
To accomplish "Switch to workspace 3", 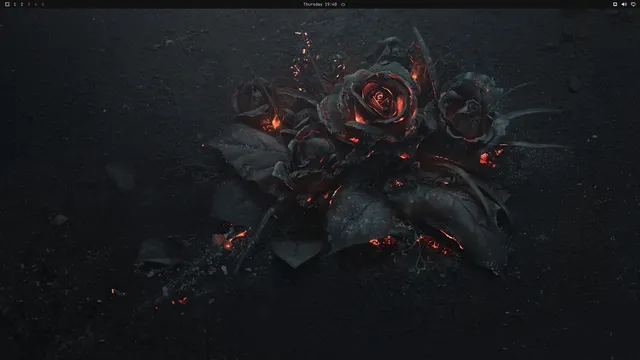I will pos(29,4).
